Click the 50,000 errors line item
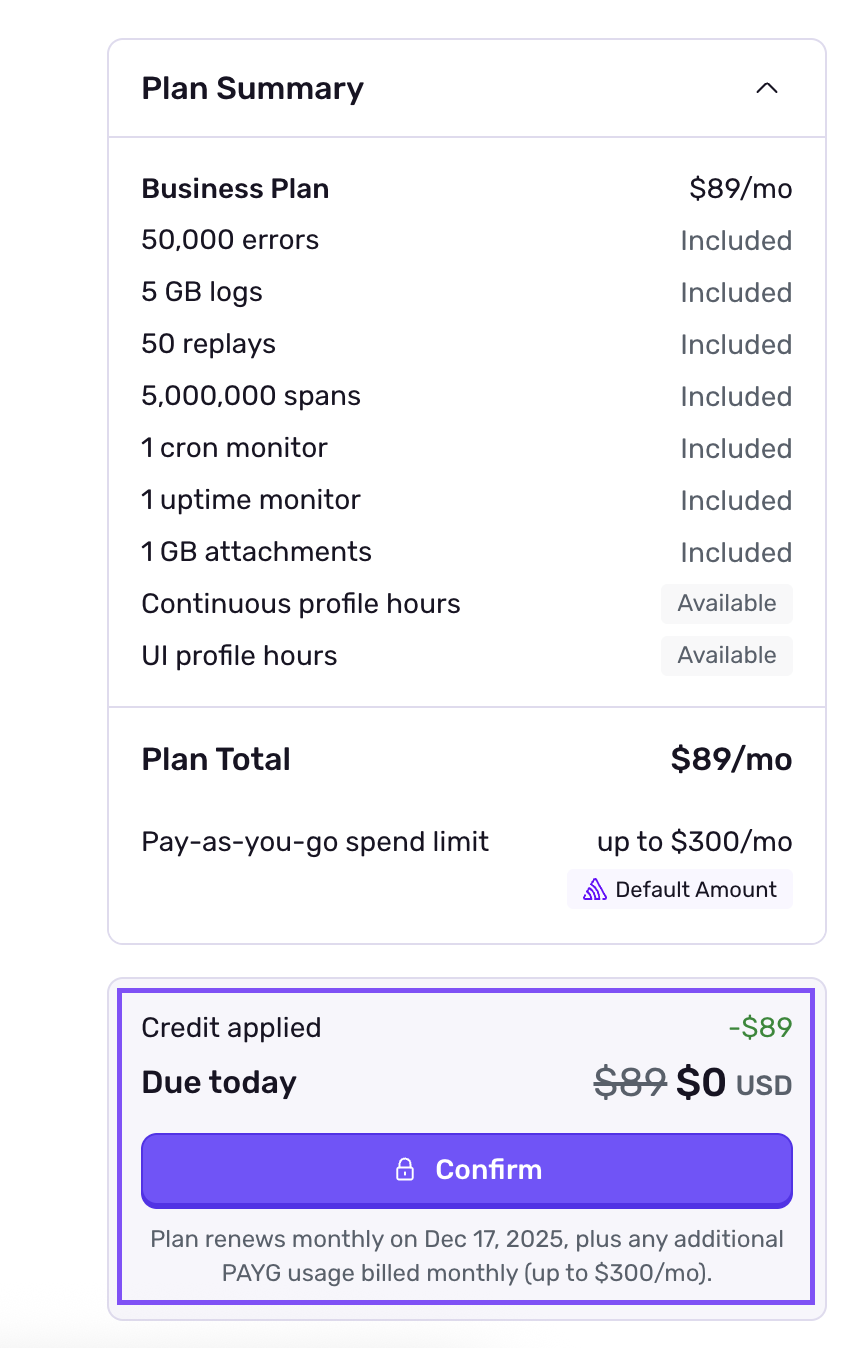The height and width of the screenshot is (1348, 862). click(230, 240)
